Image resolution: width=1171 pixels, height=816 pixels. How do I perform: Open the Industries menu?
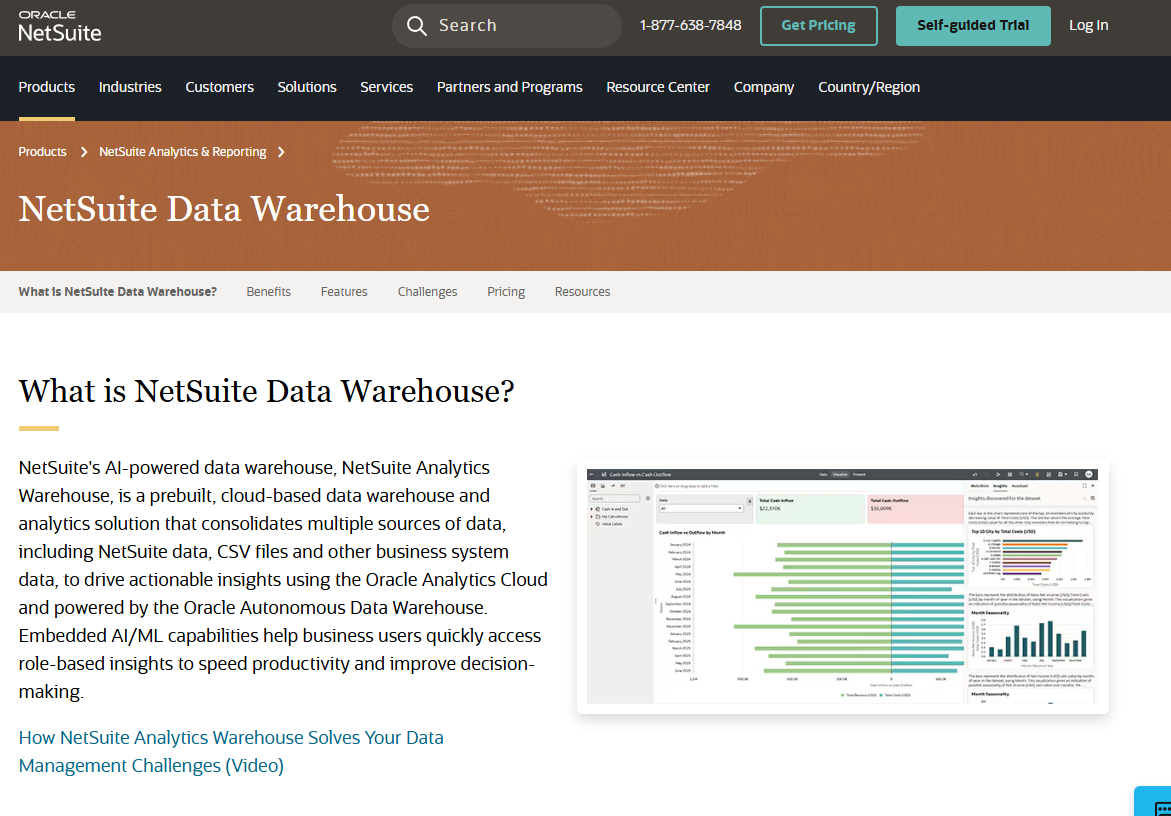click(130, 87)
